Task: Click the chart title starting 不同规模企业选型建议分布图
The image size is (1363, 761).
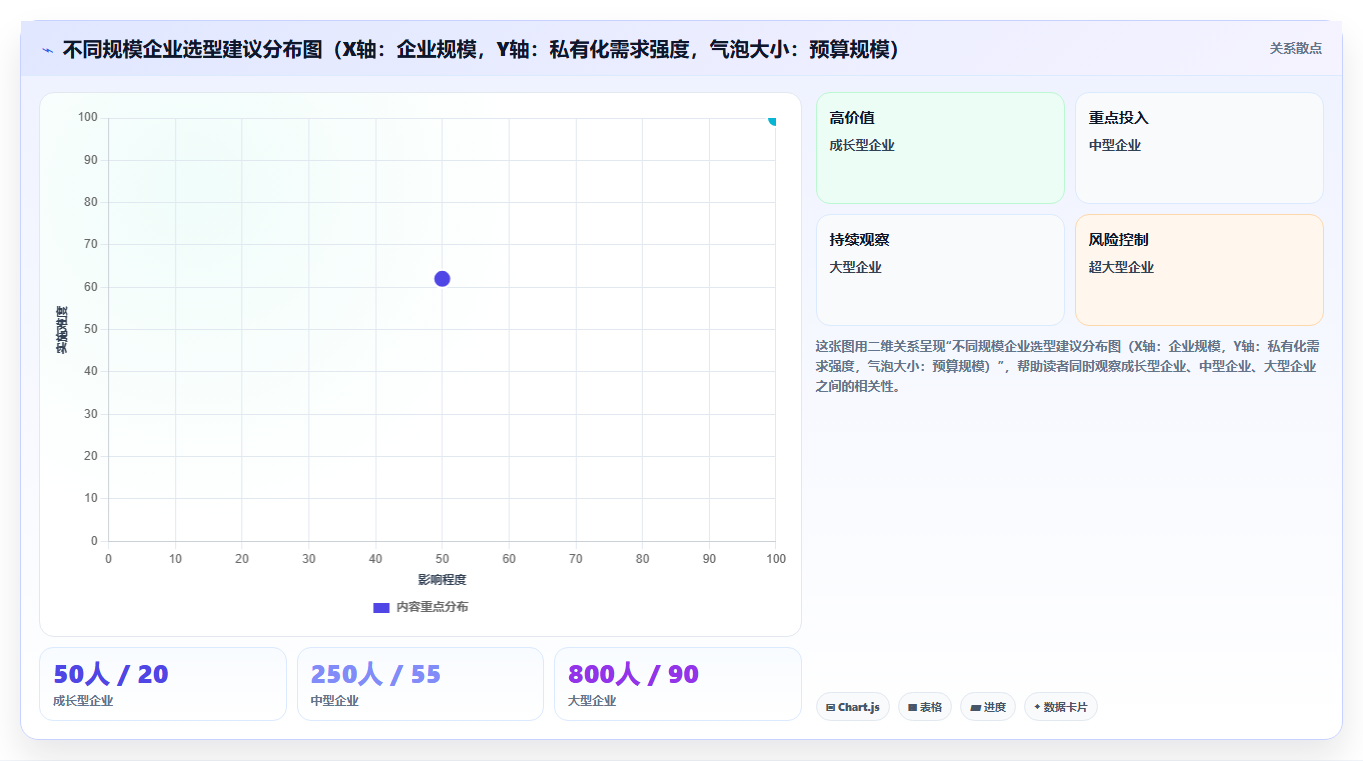Action: click(x=482, y=50)
